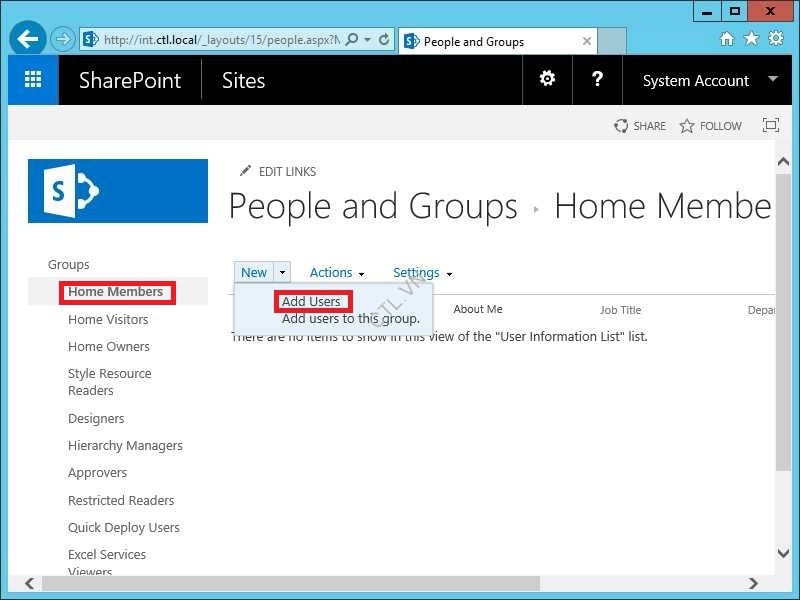The height and width of the screenshot is (600, 800).
Task: Click the focus on content icon
Action: point(770,126)
